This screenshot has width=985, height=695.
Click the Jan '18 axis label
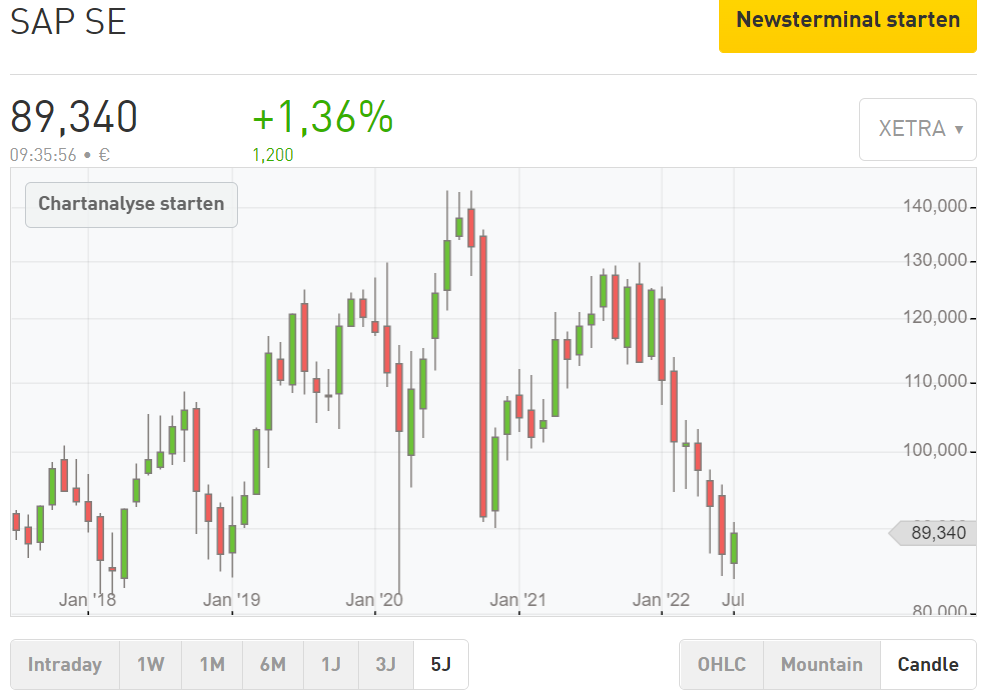coord(87,599)
